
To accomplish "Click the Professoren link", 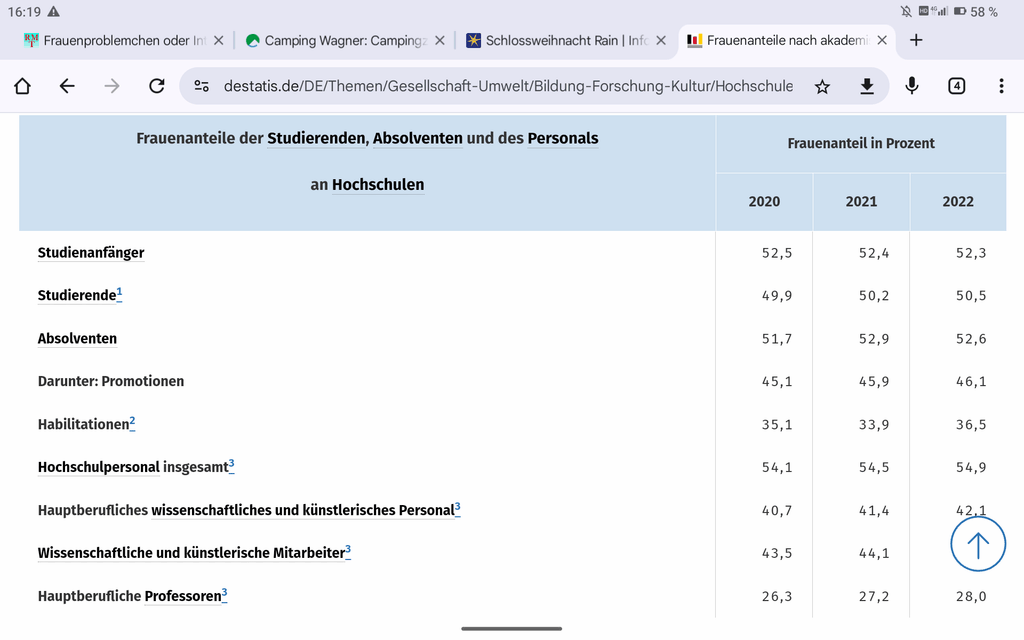I will 183,596.
